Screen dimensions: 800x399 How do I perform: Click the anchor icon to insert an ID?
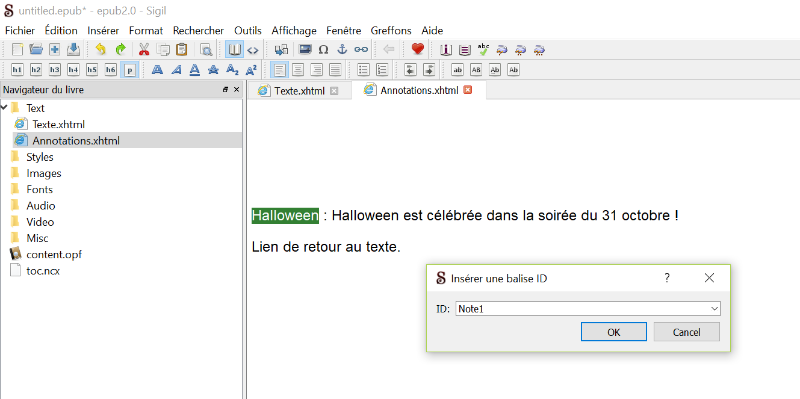coord(342,49)
